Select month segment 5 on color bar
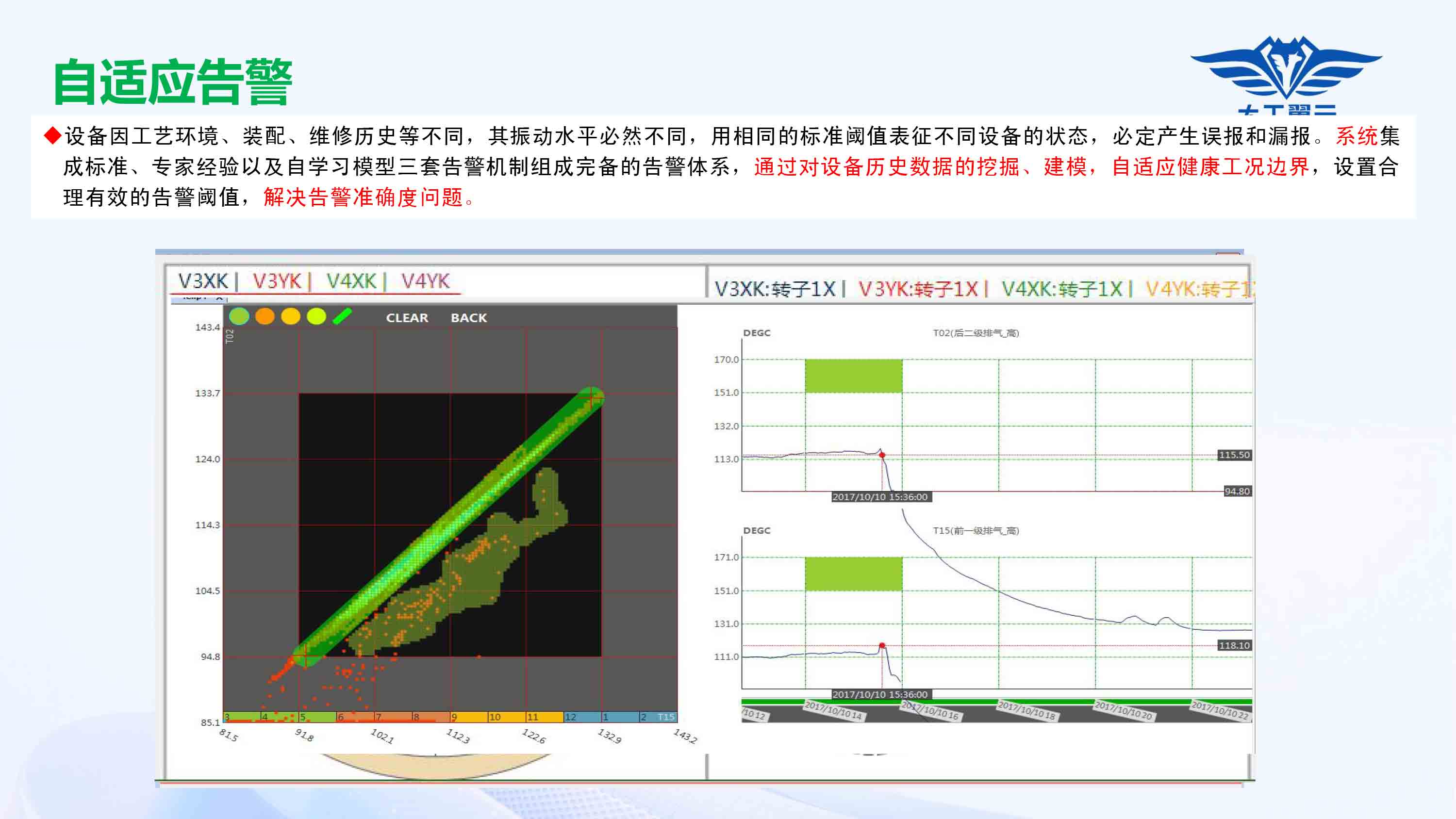Screen dimensions: 1456x819 tap(318, 717)
